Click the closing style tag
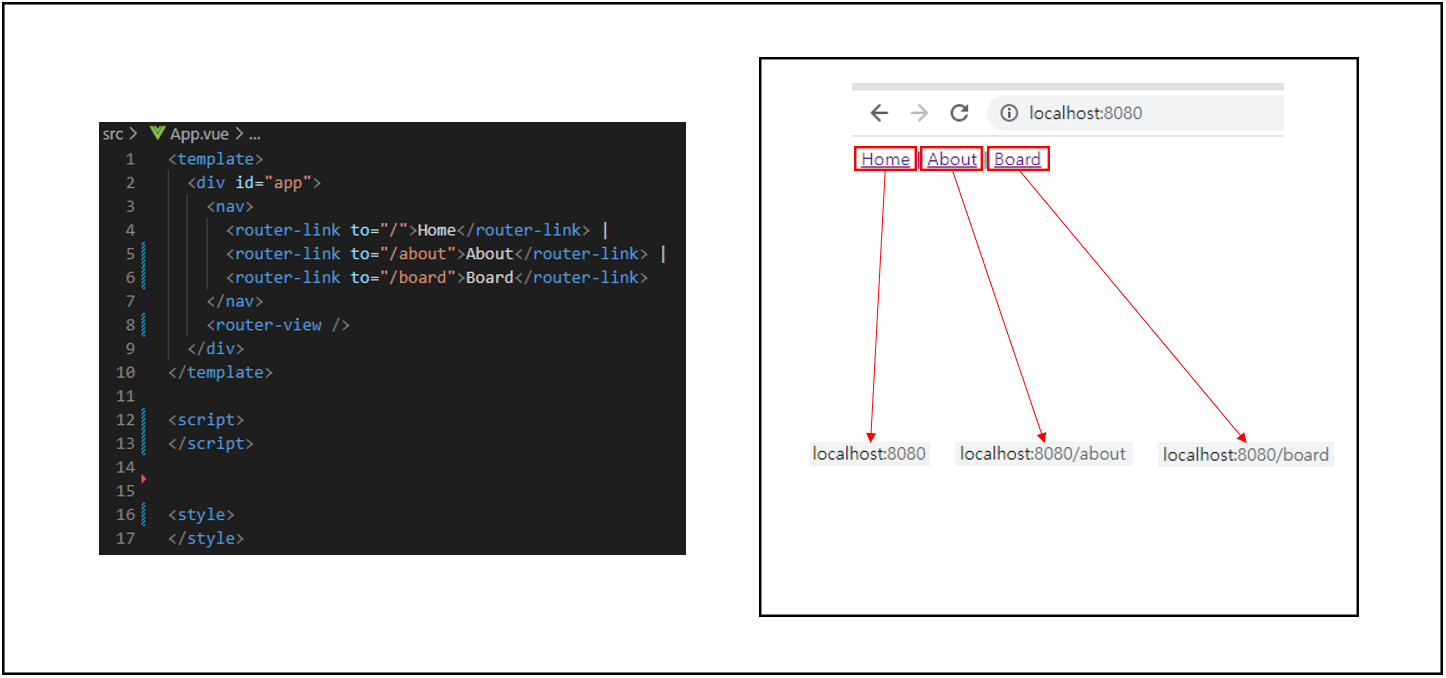 pos(206,538)
